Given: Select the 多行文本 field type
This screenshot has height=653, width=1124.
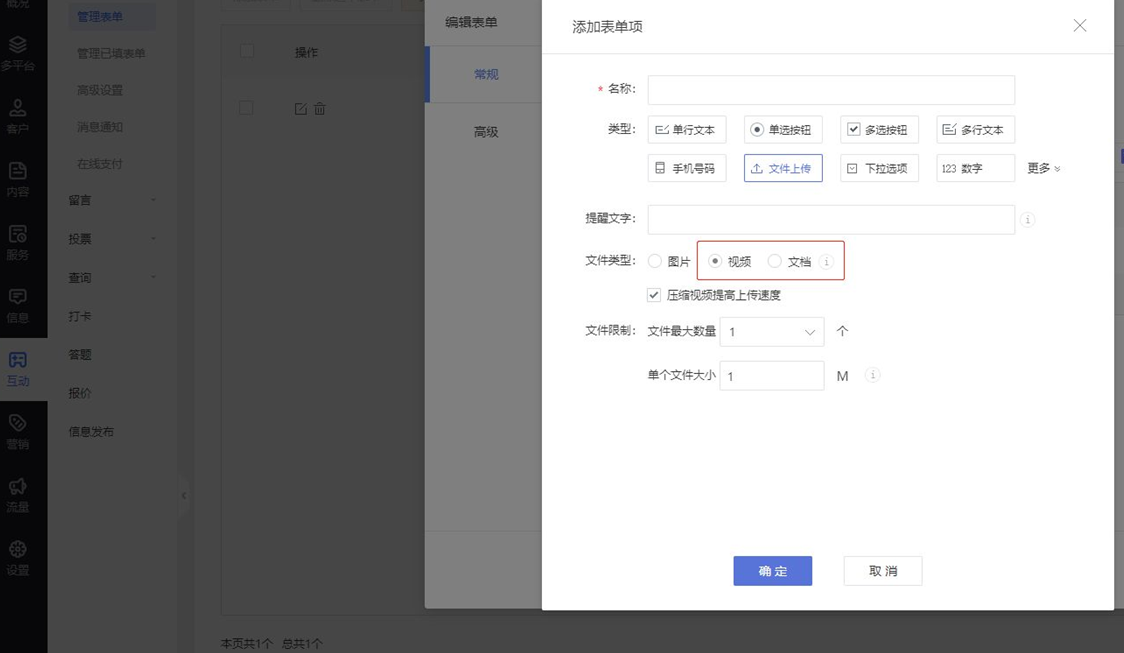Looking at the screenshot, I should coord(975,130).
